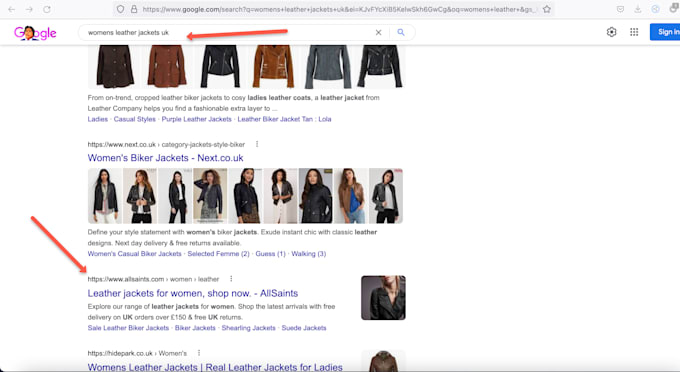This screenshot has width=680, height=372.
Task: Open Women's Biker Jackets - Next.co.uk result
Action: (165, 158)
